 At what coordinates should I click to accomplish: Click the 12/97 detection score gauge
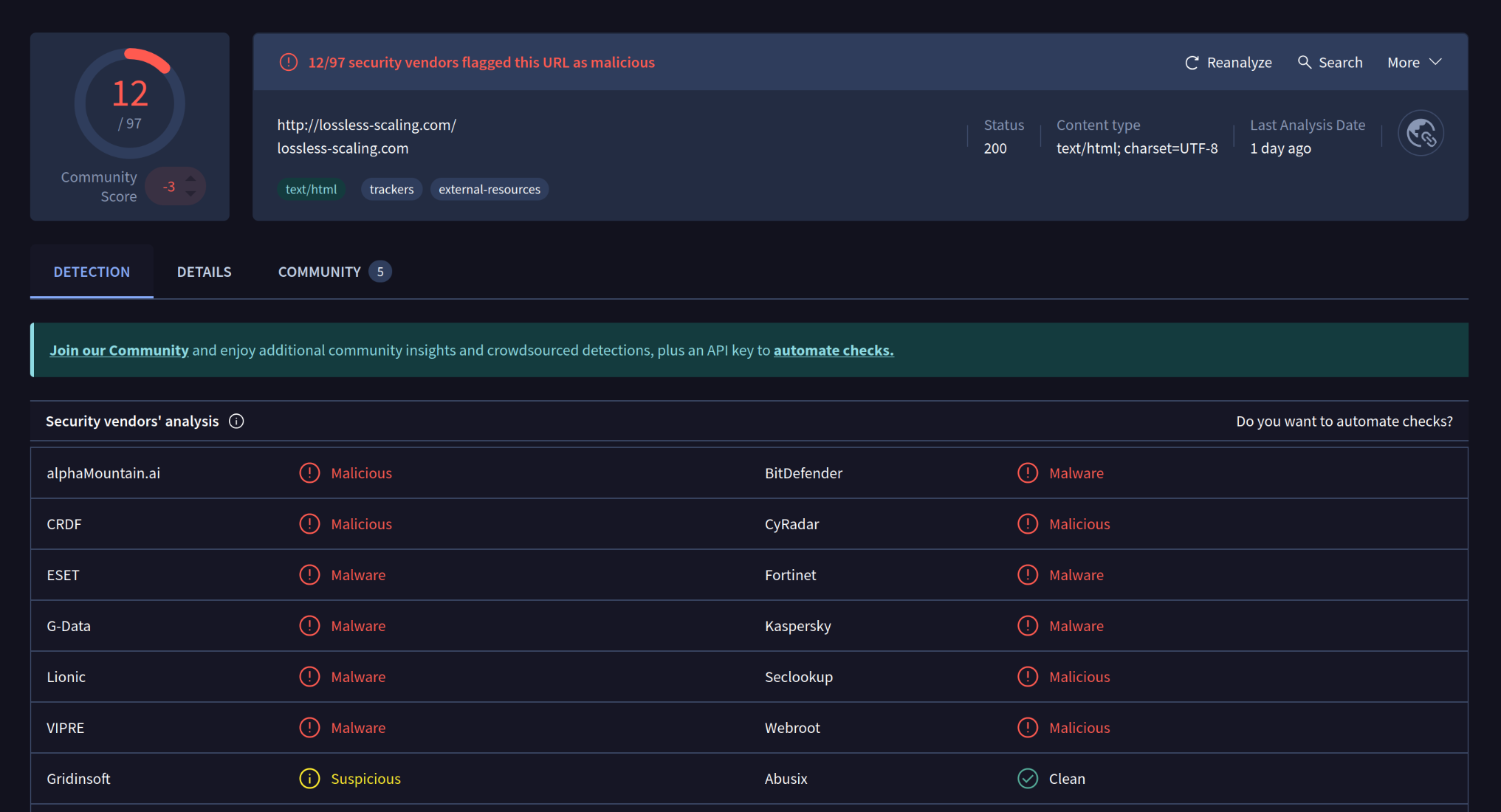pyautogui.click(x=130, y=103)
